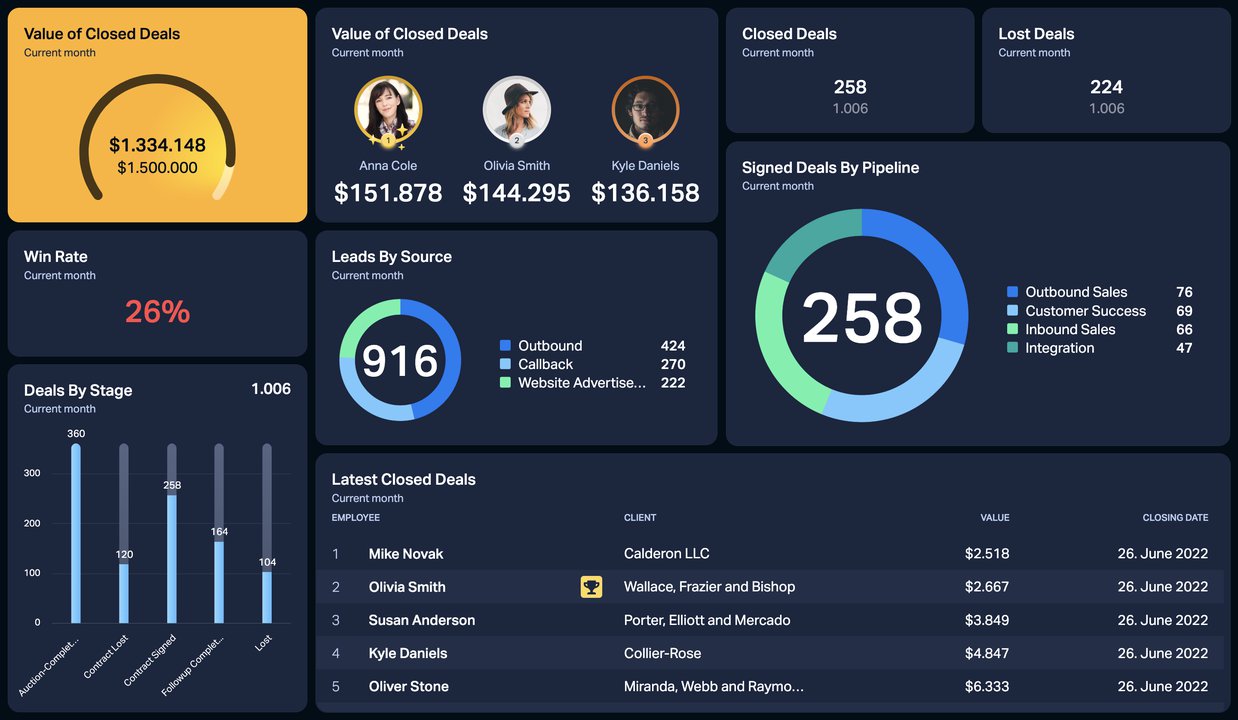Open the Mike Novak deal row
The height and width of the screenshot is (720, 1238).
[x=770, y=554]
